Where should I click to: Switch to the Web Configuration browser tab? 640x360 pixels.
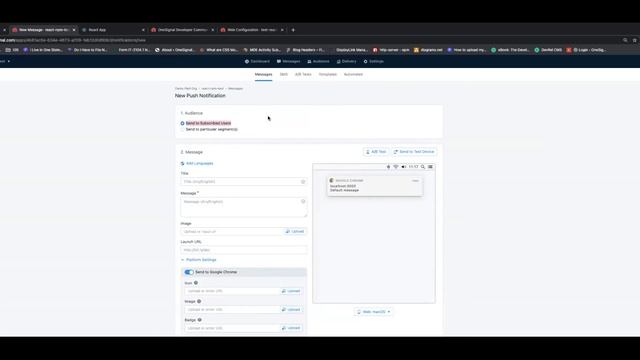[x=252, y=30]
